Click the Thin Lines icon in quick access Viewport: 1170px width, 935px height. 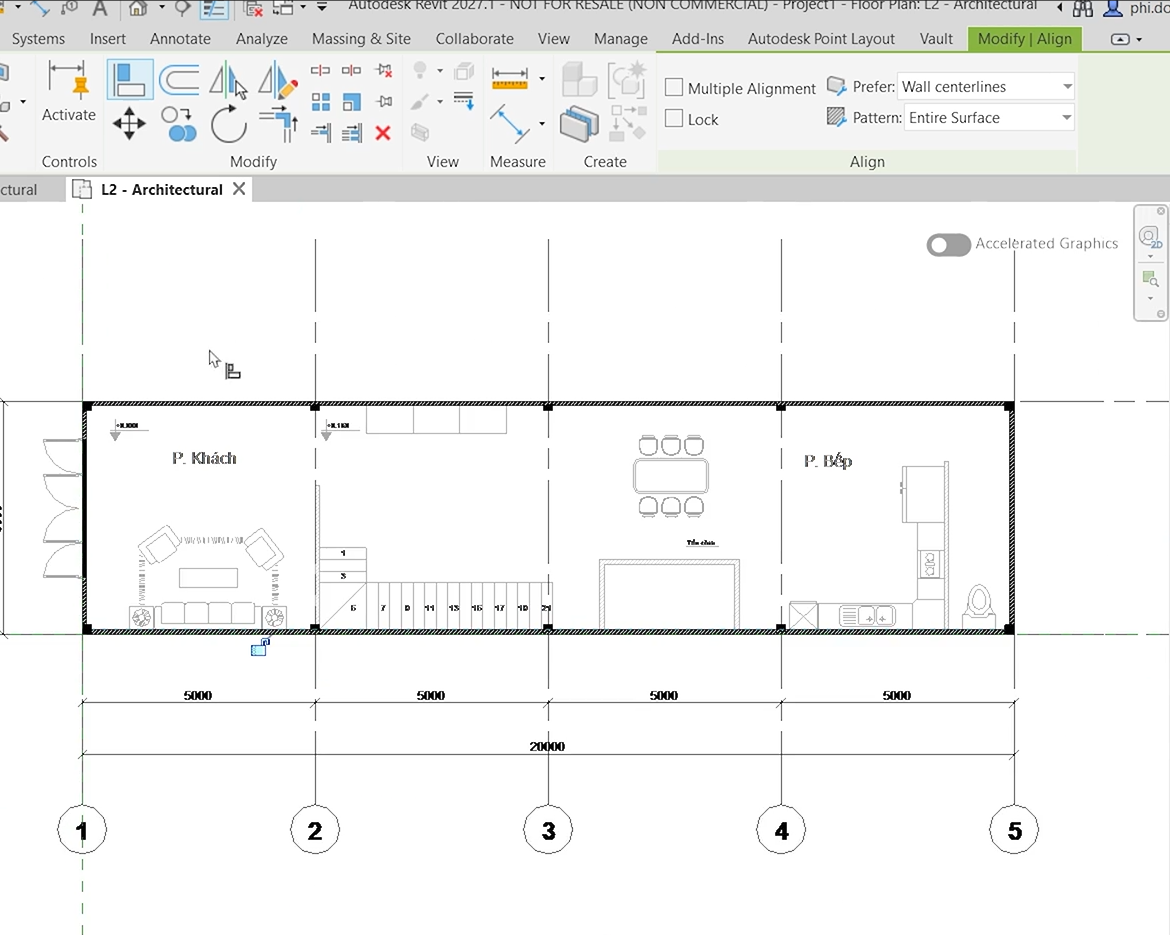[215, 9]
